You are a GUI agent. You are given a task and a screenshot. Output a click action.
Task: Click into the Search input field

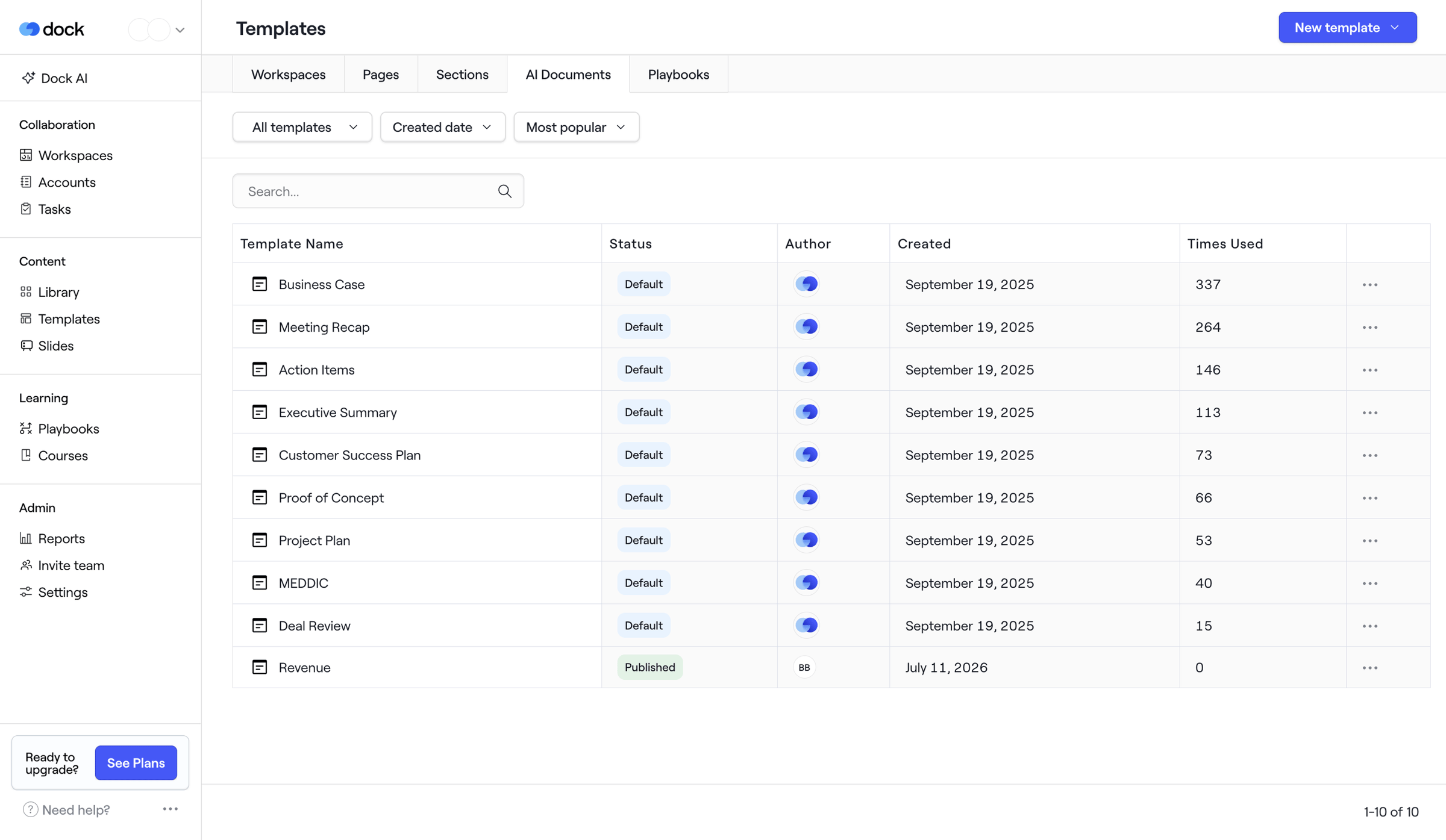(378, 191)
